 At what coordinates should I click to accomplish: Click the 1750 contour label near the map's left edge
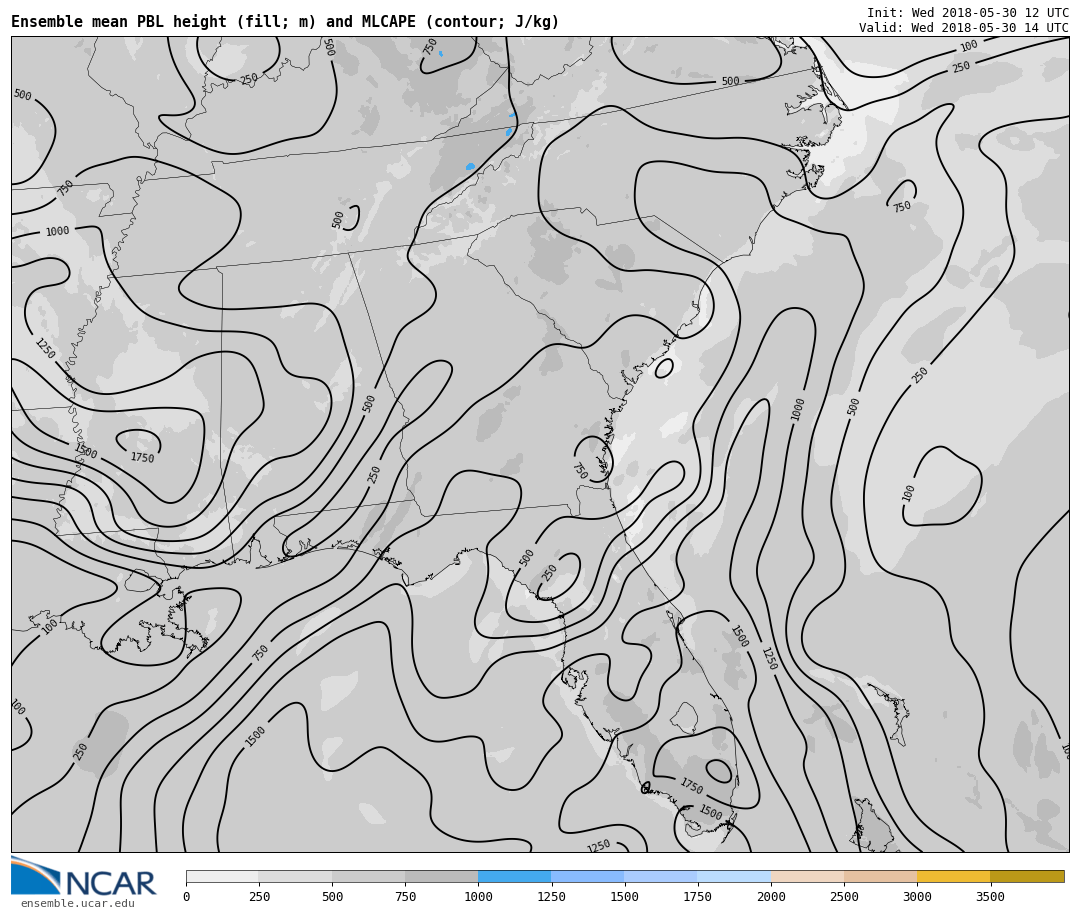tap(142, 458)
